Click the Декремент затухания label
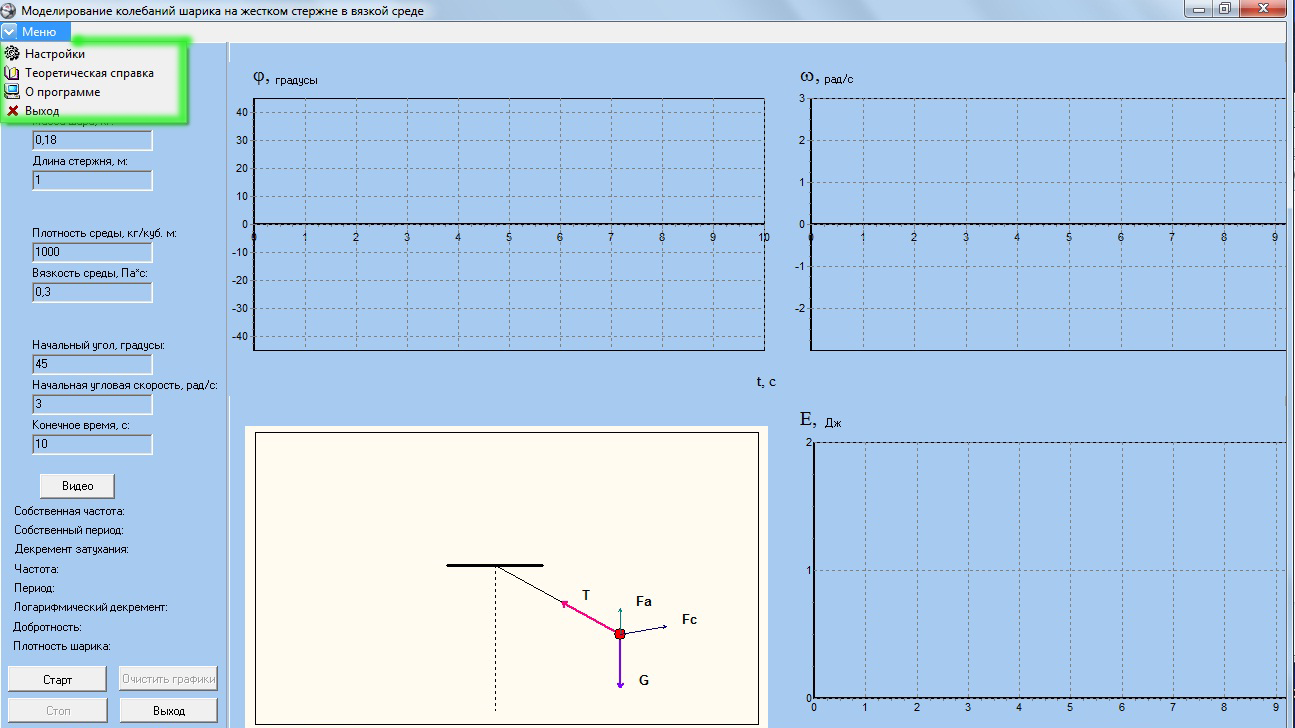The width and height of the screenshot is (1295, 728). pyautogui.click(x=72, y=549)
